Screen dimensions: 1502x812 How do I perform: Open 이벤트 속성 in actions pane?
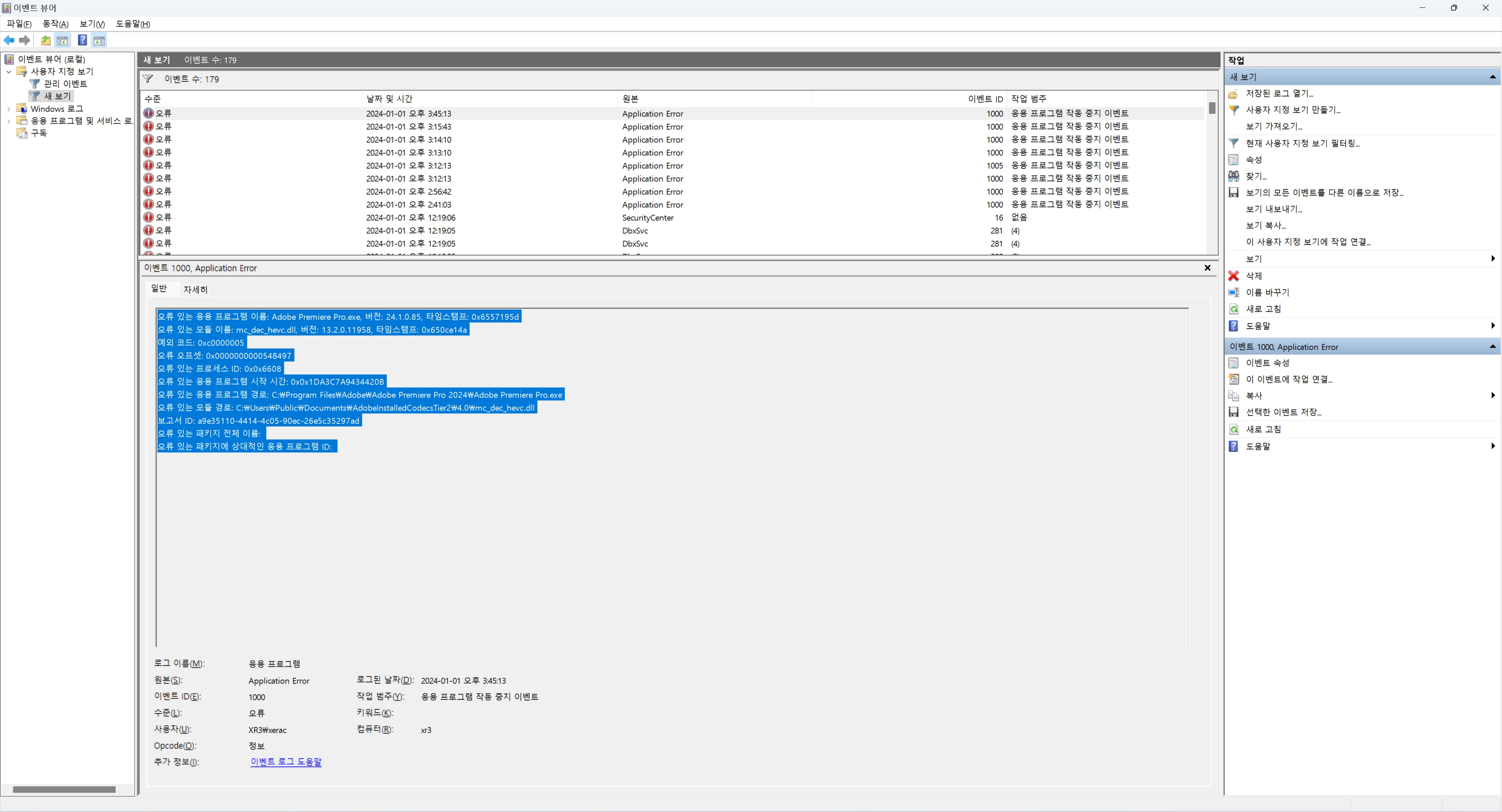[1267, 362]
